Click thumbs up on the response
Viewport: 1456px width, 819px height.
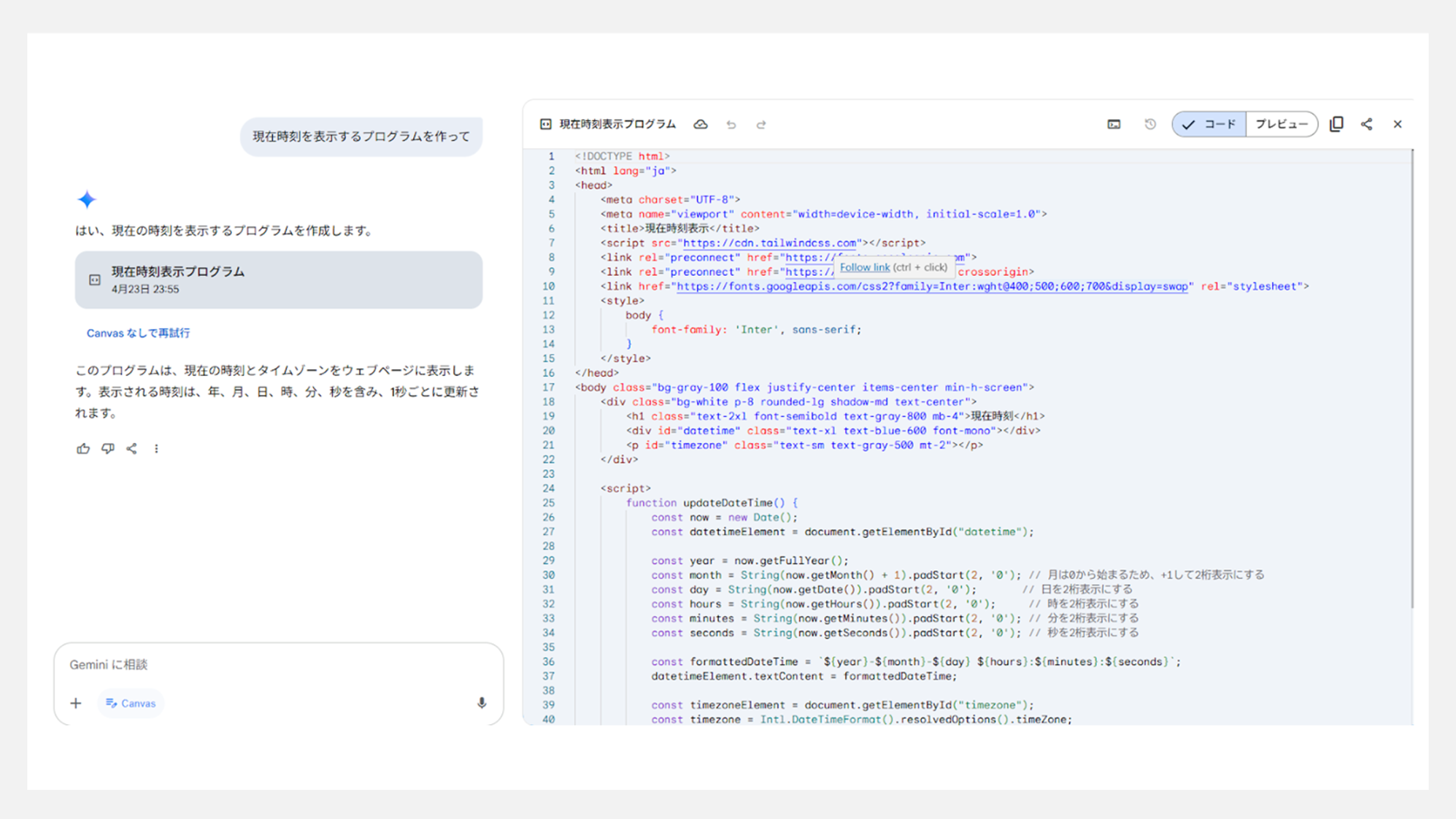click(83, 448)
